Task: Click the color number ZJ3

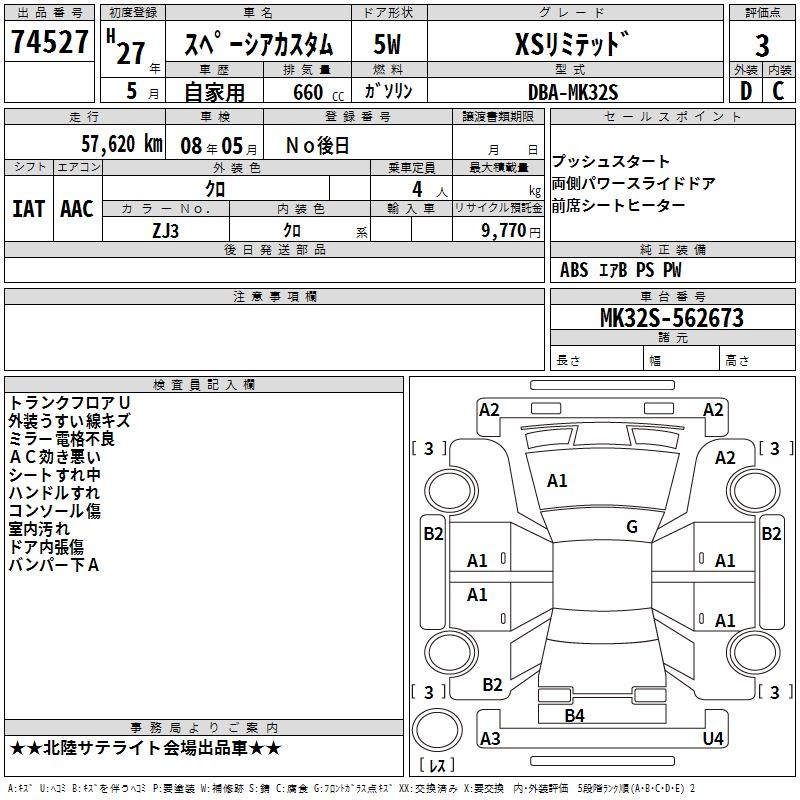Action: click(x=165, y=229)
